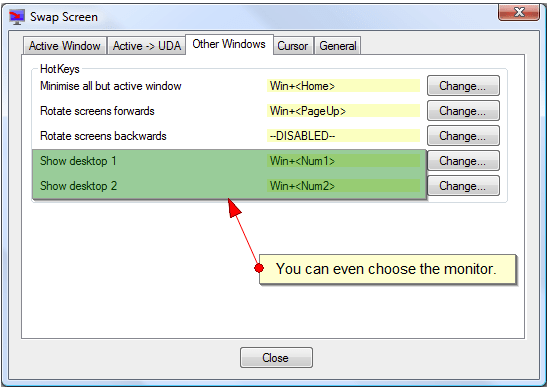This screenshot has height=390, width=549.
Task: Open the General tab
Action: tap(338, 46)
